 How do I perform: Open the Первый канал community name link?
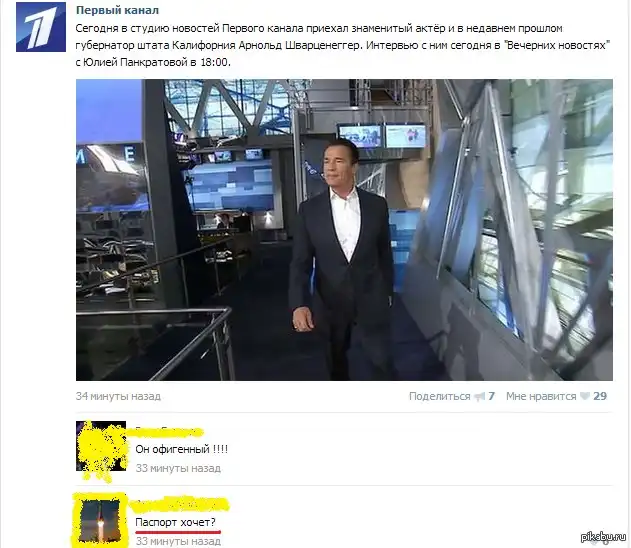click(117, 10)
